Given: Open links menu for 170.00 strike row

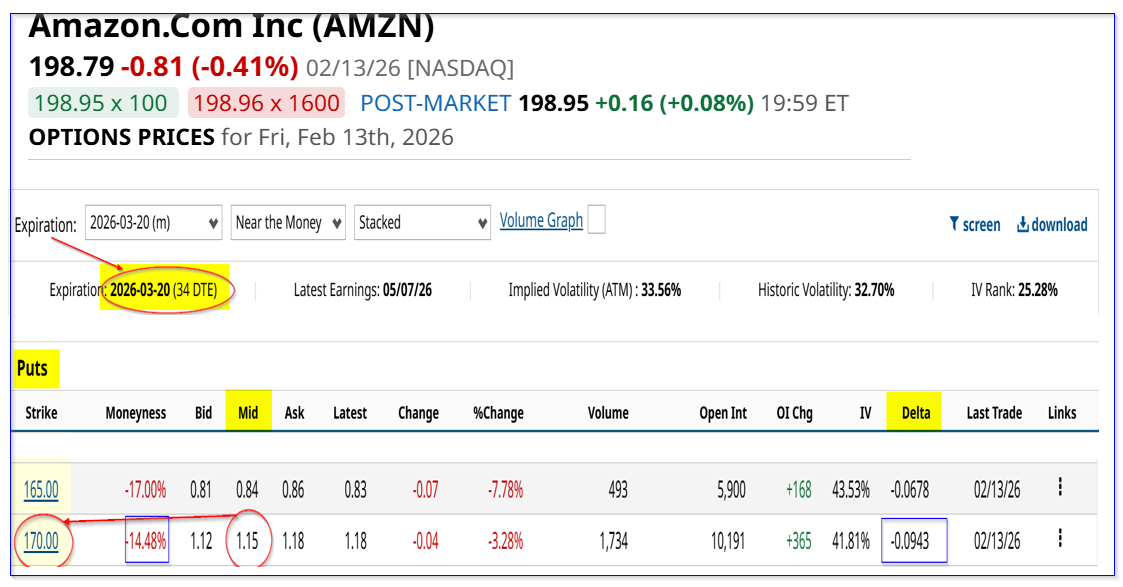Looking at the screenshot, I should tap(1060, 538).
